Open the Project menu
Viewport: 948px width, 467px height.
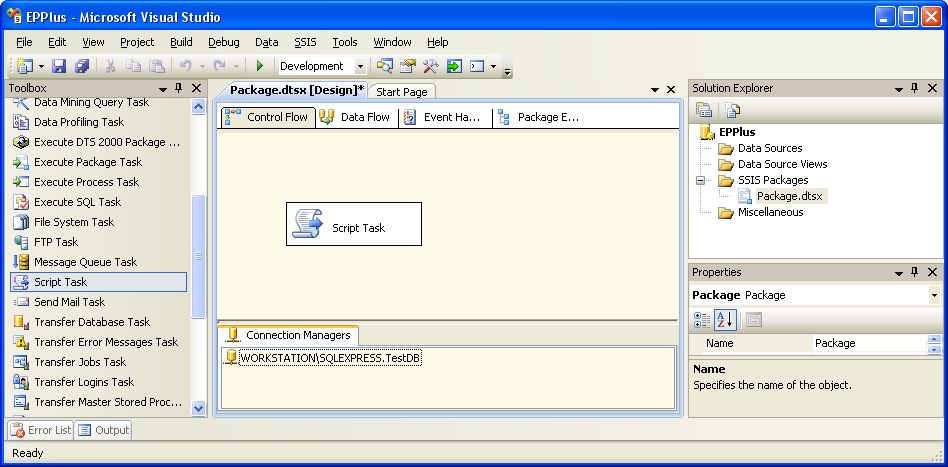(x=137, y=42)
